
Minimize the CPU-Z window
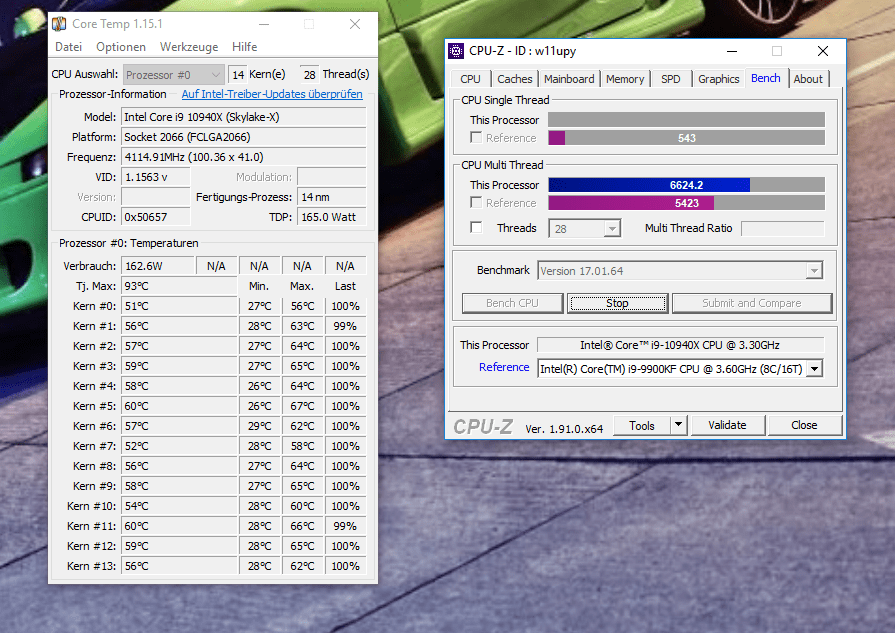pos(732,51)
